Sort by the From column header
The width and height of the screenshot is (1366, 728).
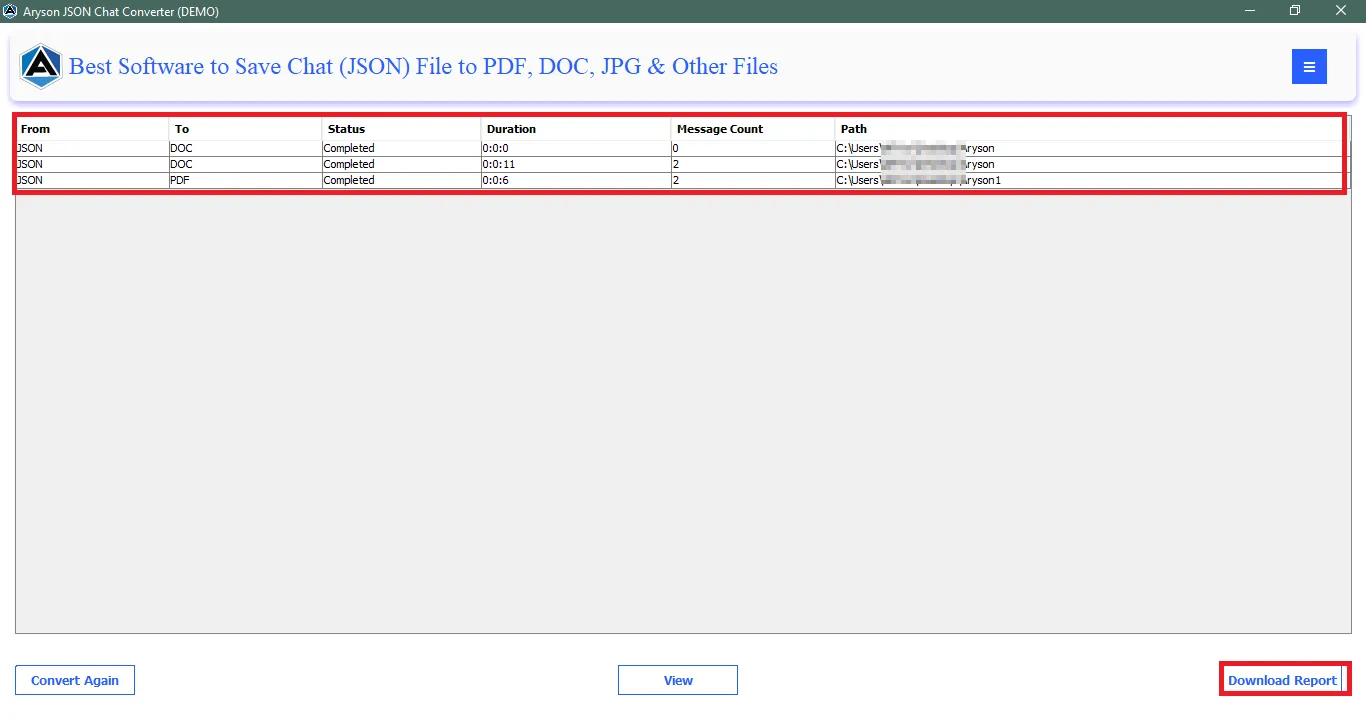[x=92, y=129]
